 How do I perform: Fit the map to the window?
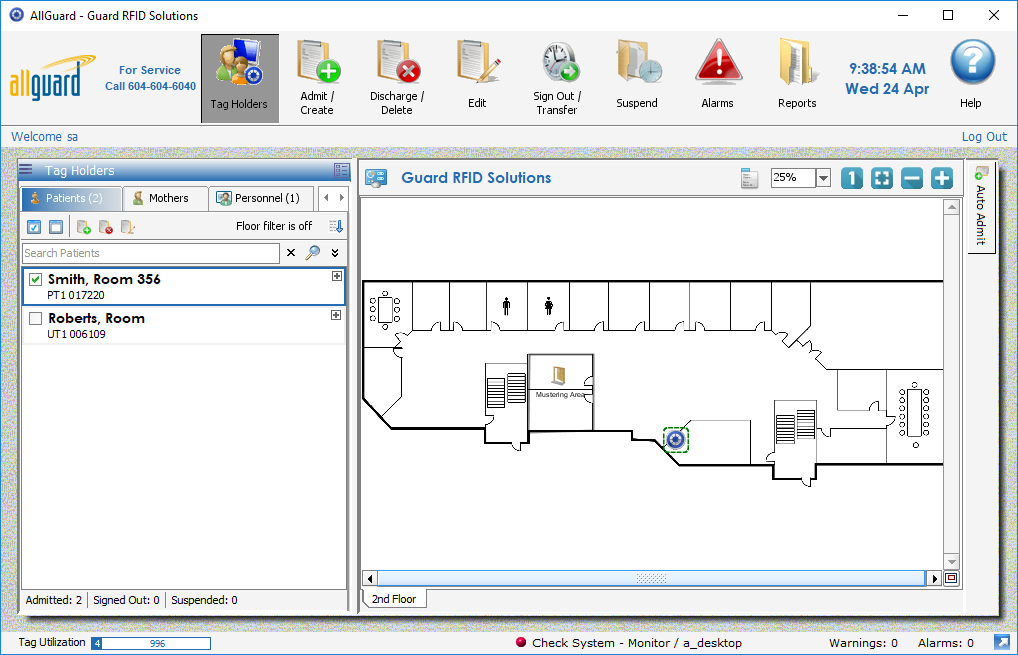(x=882, y=178)
